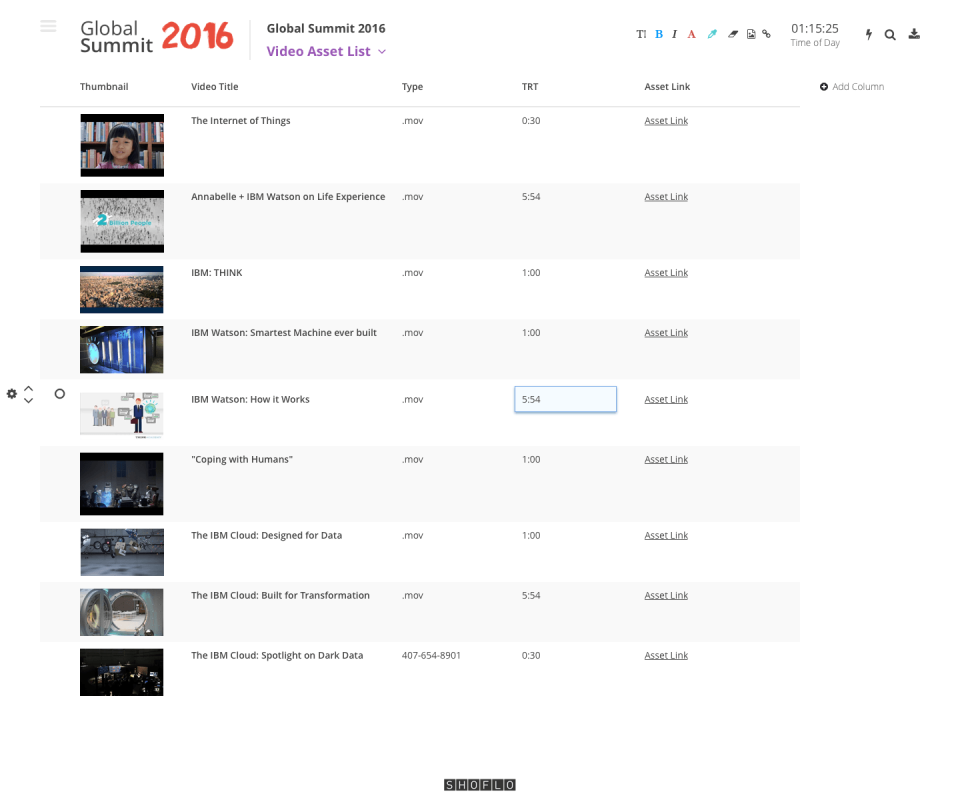Open the font color tool (red A)
Viewport: 960px width, 800px height.
(691, 33)
